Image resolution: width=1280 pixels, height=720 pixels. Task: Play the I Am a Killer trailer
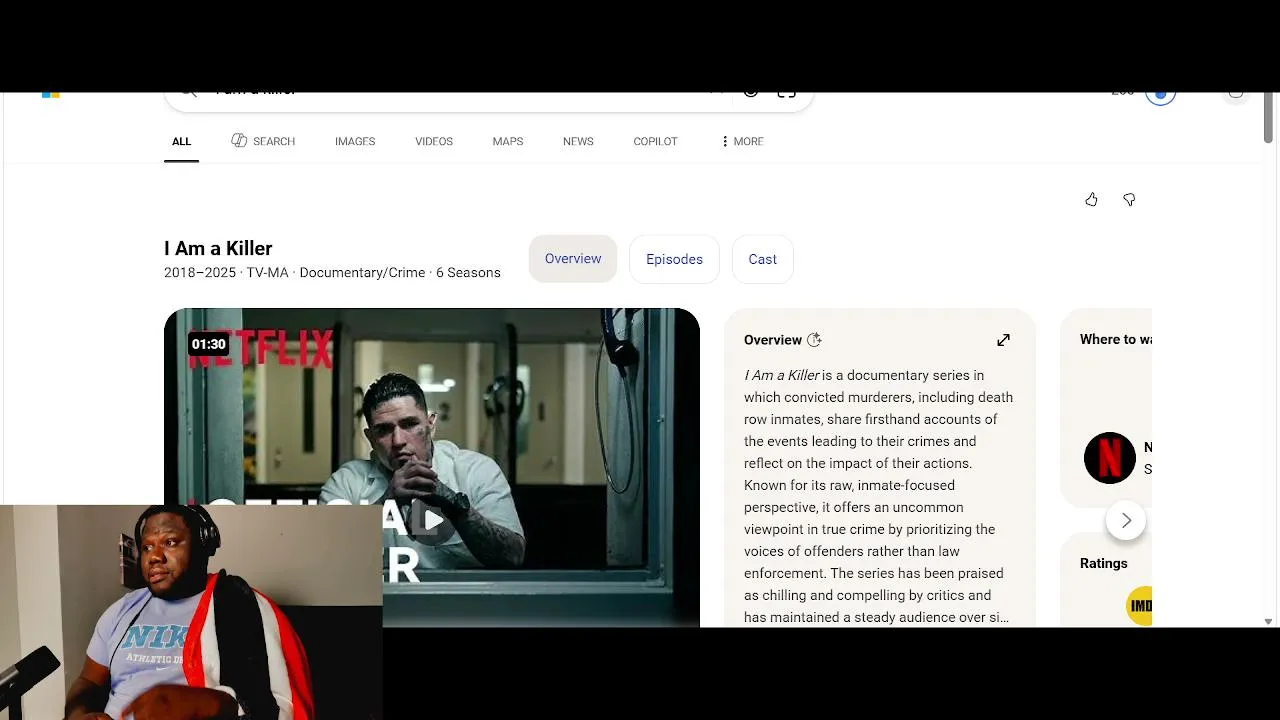[x=433, y=520]
